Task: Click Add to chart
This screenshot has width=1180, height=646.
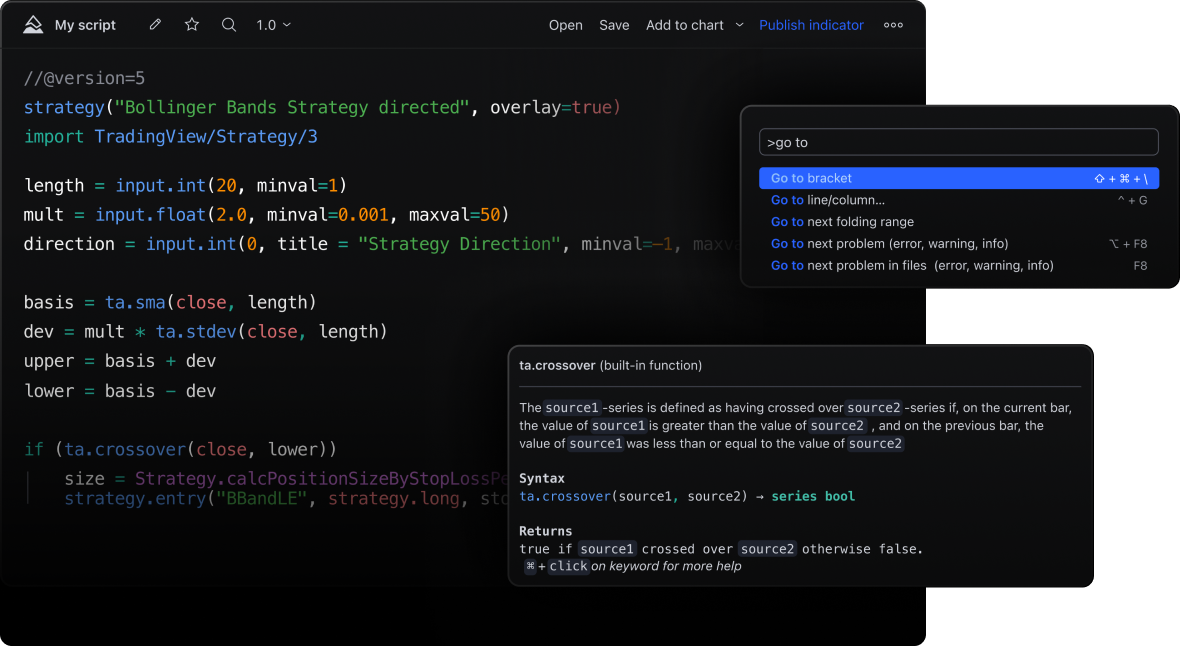Action: pyautogui.click(x=684, y=25)
